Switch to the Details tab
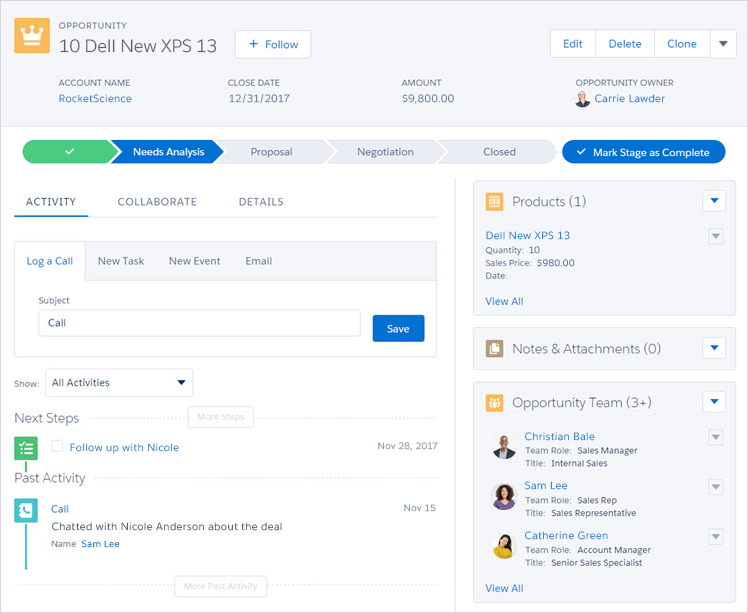 (x=261, y=202)
